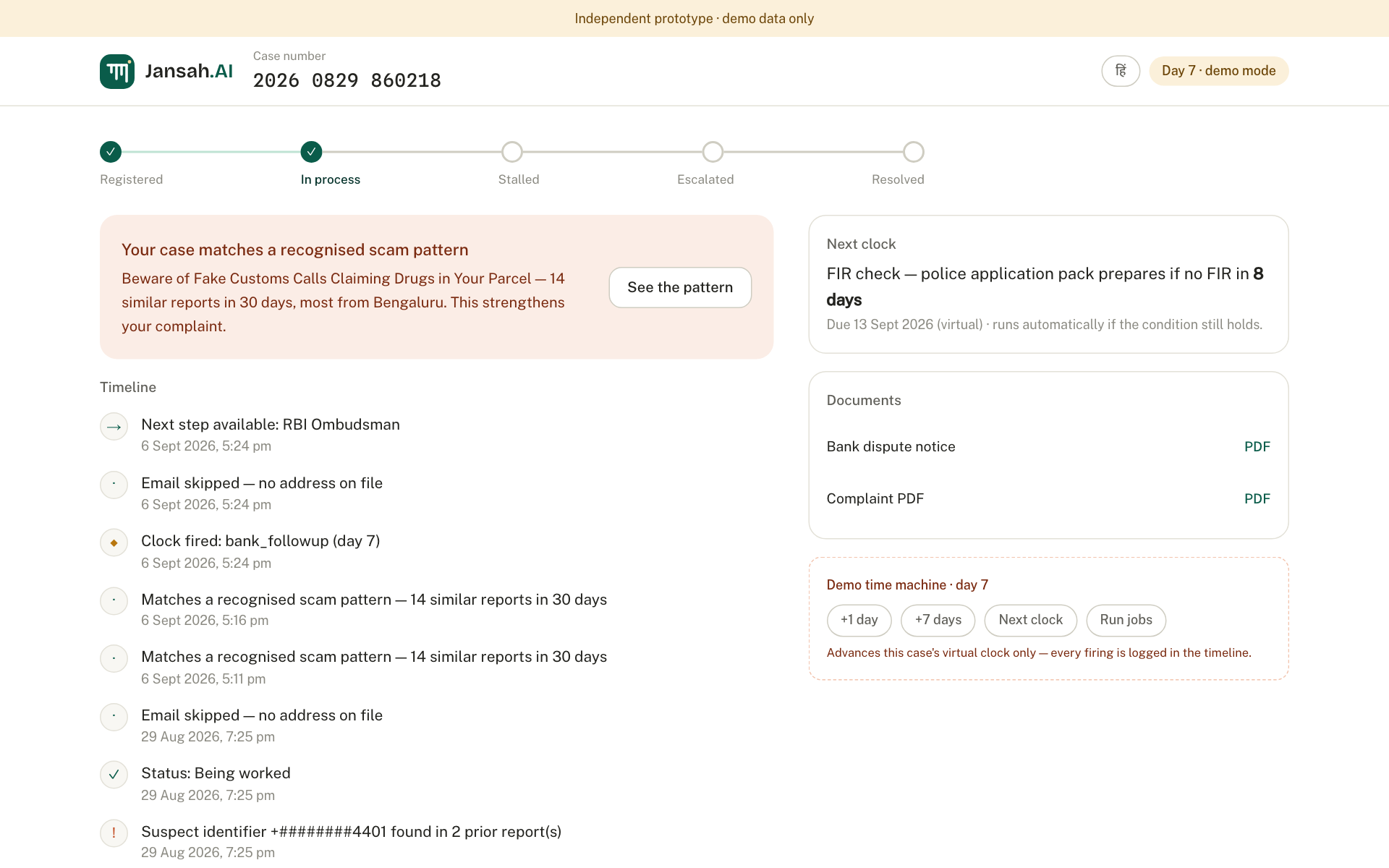This screenshot has width=1389, height=868.
Task: Click 'Due 13 Sept 2026 (virtual)' text
Action: tap(904, 325)
